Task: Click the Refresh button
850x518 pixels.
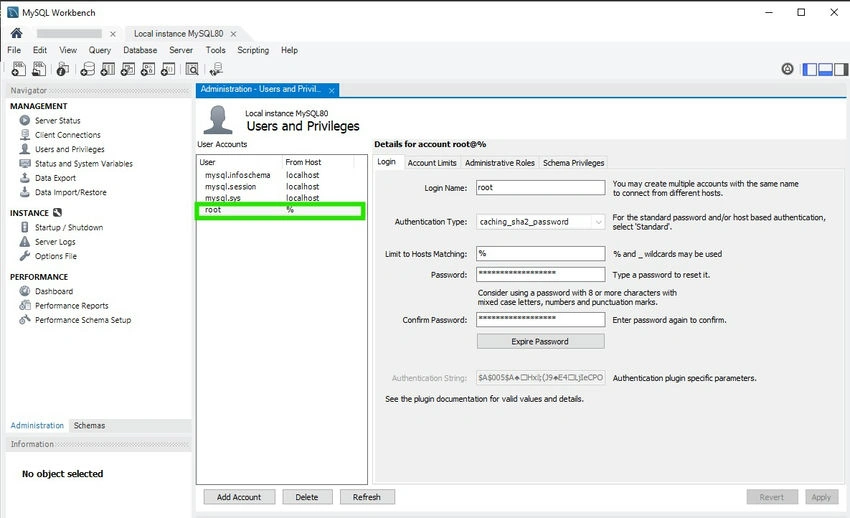Action: 367,497
